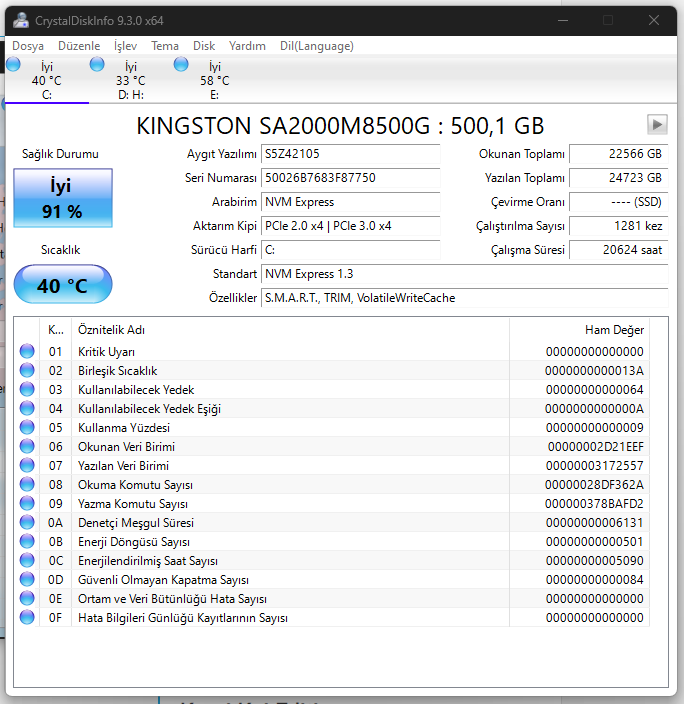
Task: Click the Sürücü Harfi field C:
Action: (x=350, y=250)
